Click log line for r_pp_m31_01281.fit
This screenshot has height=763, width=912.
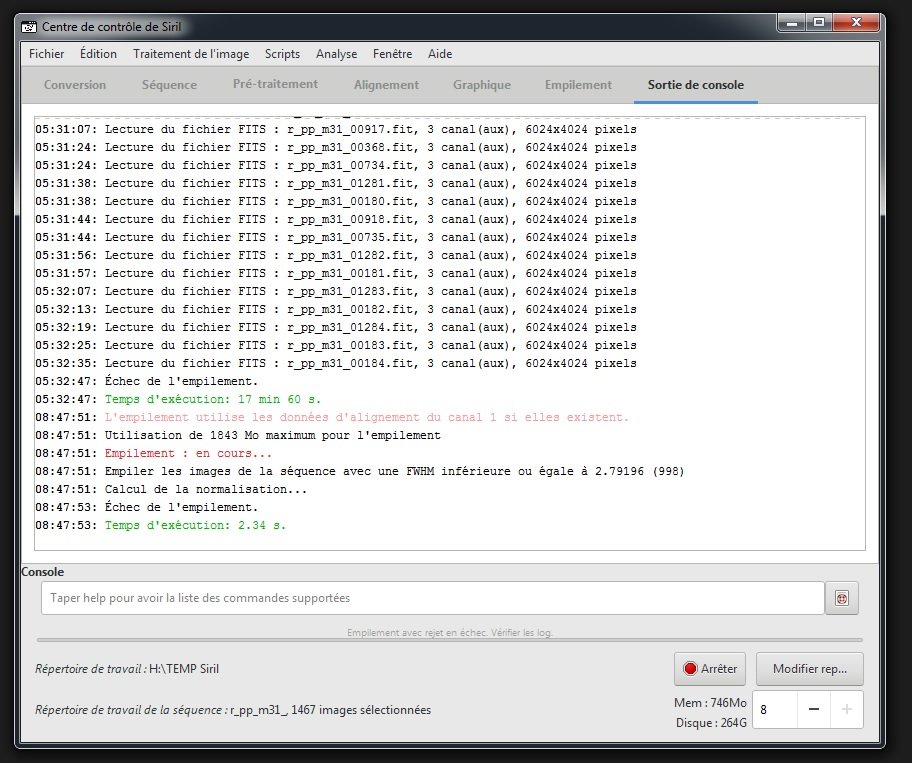[x=336, y=183]
